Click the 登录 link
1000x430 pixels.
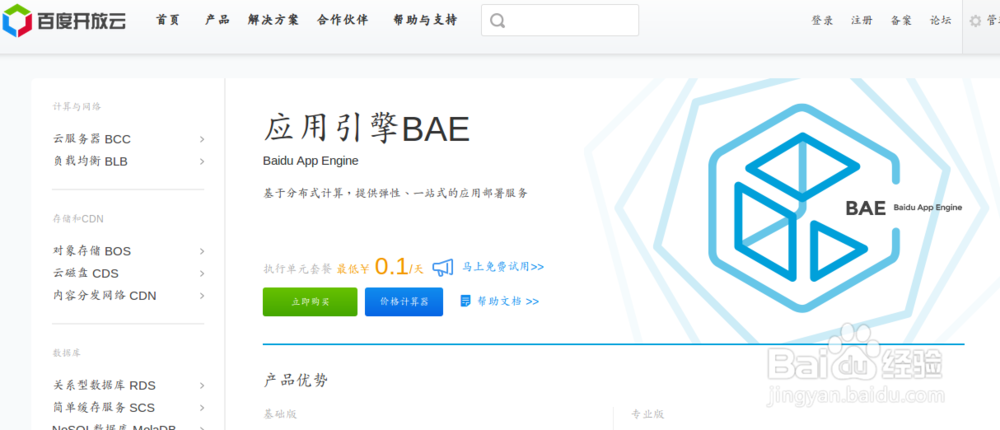[x=822, y=20]
